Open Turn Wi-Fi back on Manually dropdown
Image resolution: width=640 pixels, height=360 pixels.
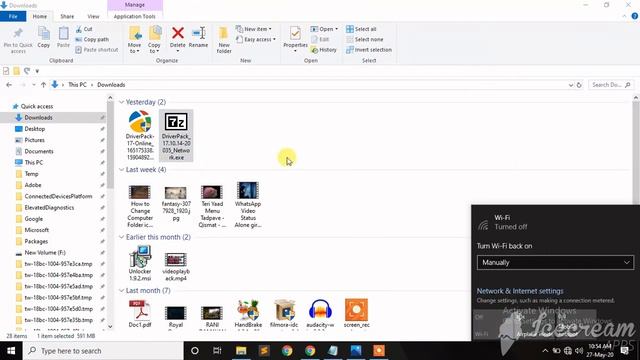555,262
